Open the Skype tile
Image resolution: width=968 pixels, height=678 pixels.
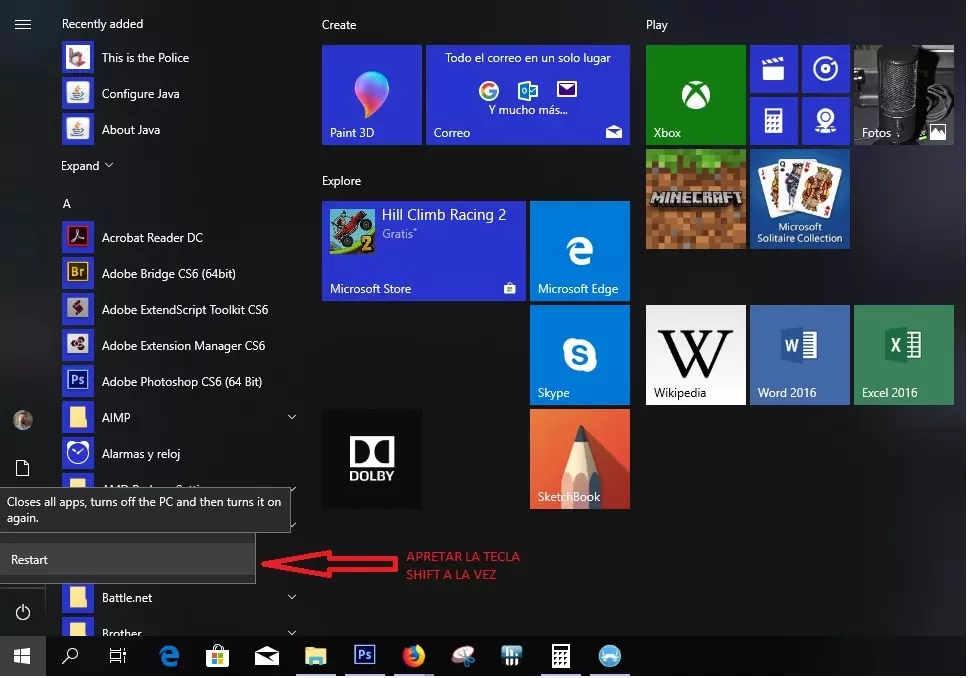pos(579,355)
